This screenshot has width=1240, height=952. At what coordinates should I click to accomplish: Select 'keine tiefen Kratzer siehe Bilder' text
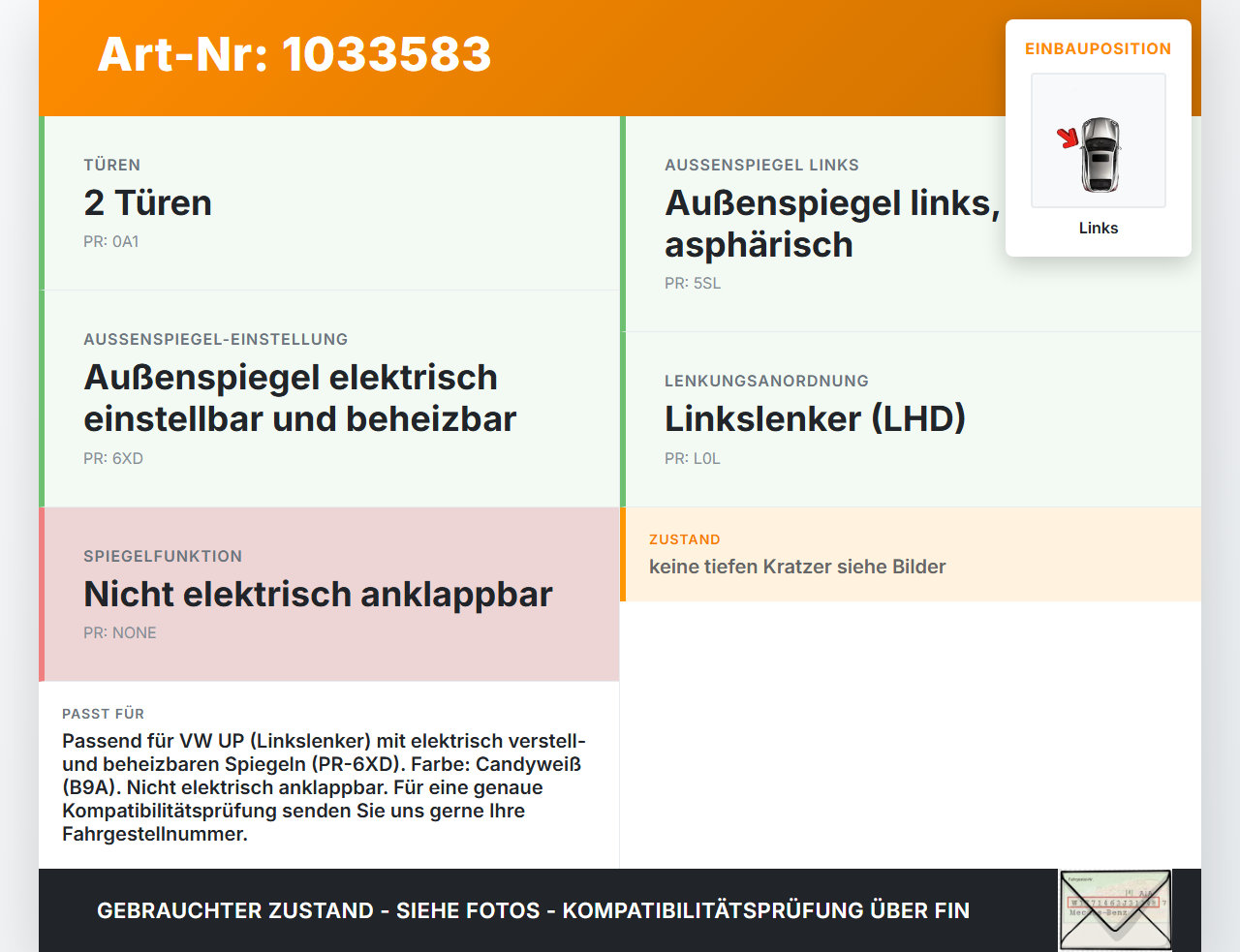[x=797, y=567]
